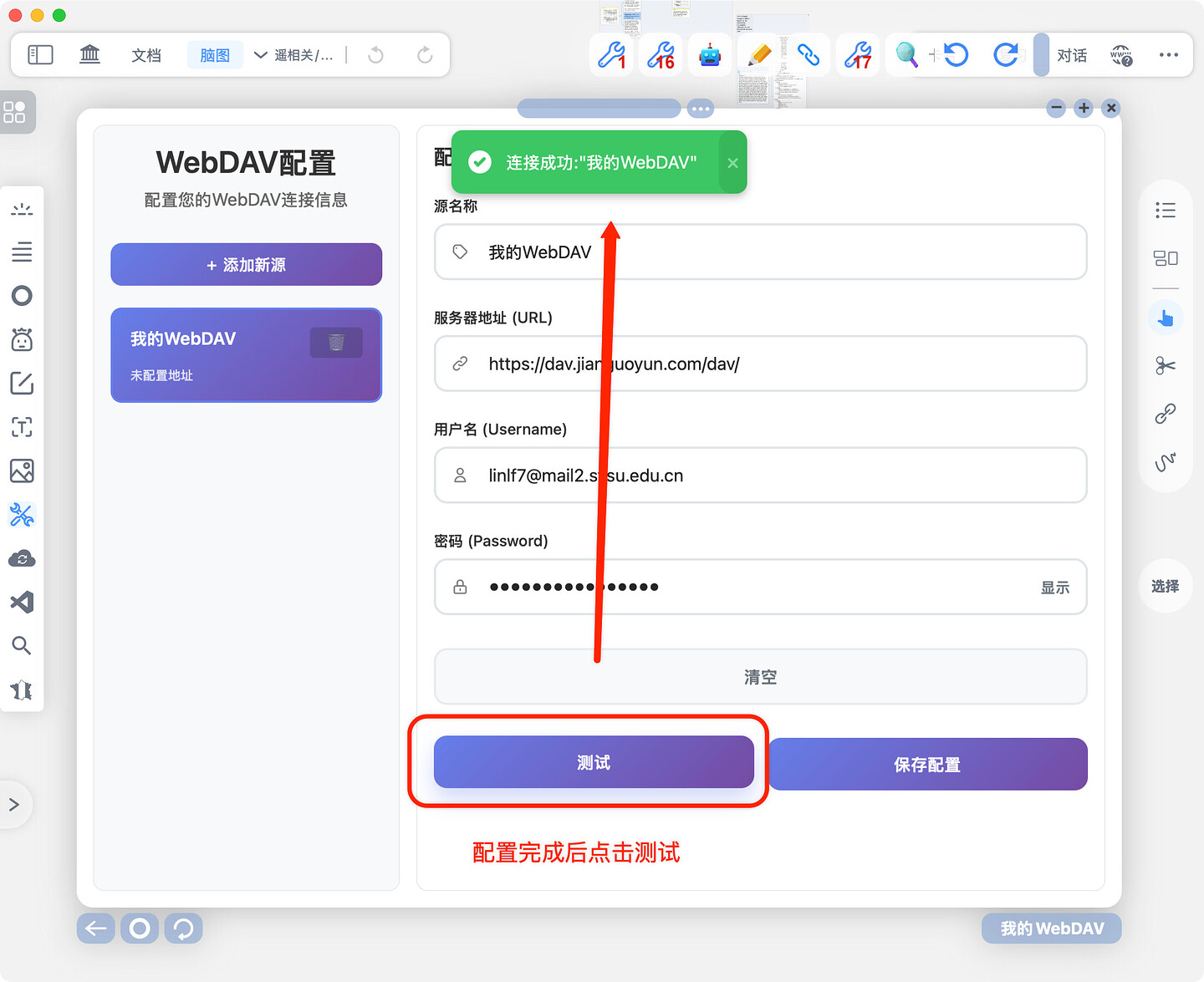The height and width of the screenshot is (982, 1204).
Task: Click the redo arrow next to document name
Action: point(425,55)
